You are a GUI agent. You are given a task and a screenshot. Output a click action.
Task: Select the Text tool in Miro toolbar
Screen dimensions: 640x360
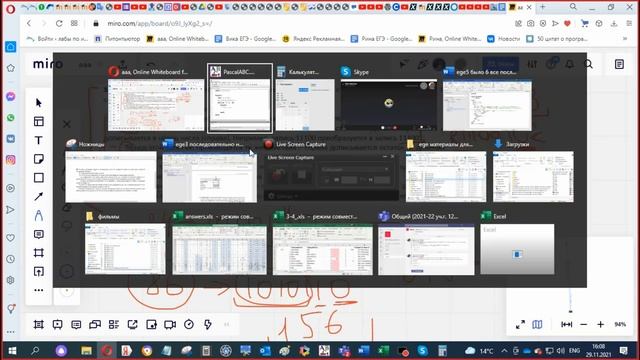click(39, 140)
